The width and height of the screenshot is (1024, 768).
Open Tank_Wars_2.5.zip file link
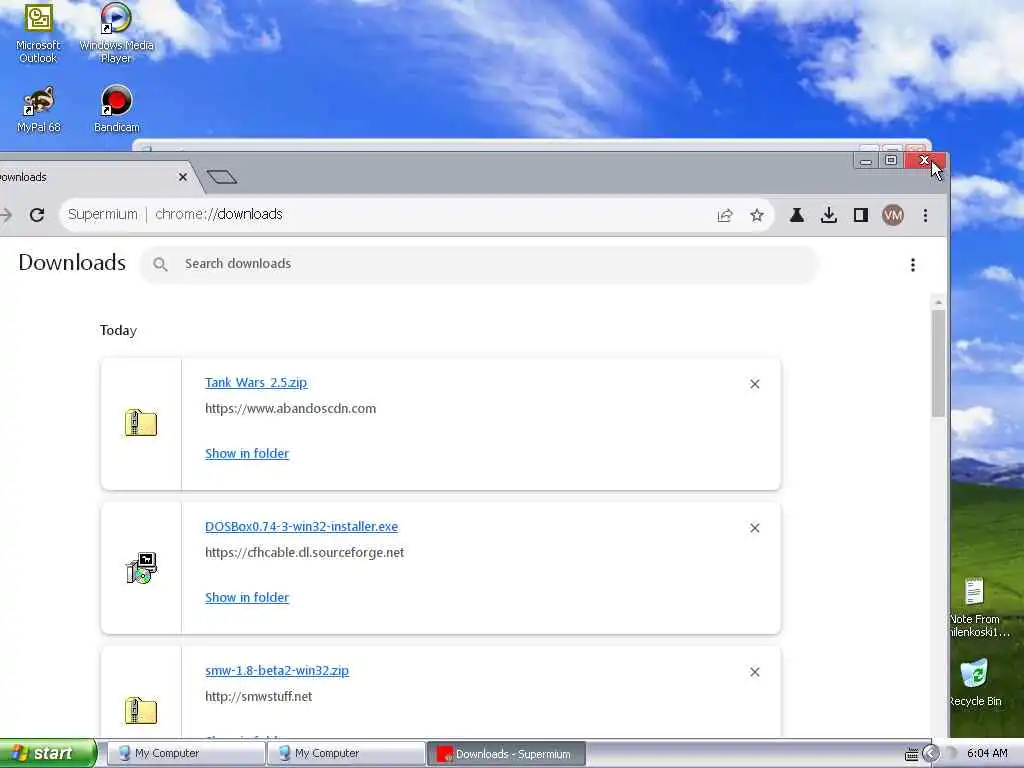(x=256, y=383)
